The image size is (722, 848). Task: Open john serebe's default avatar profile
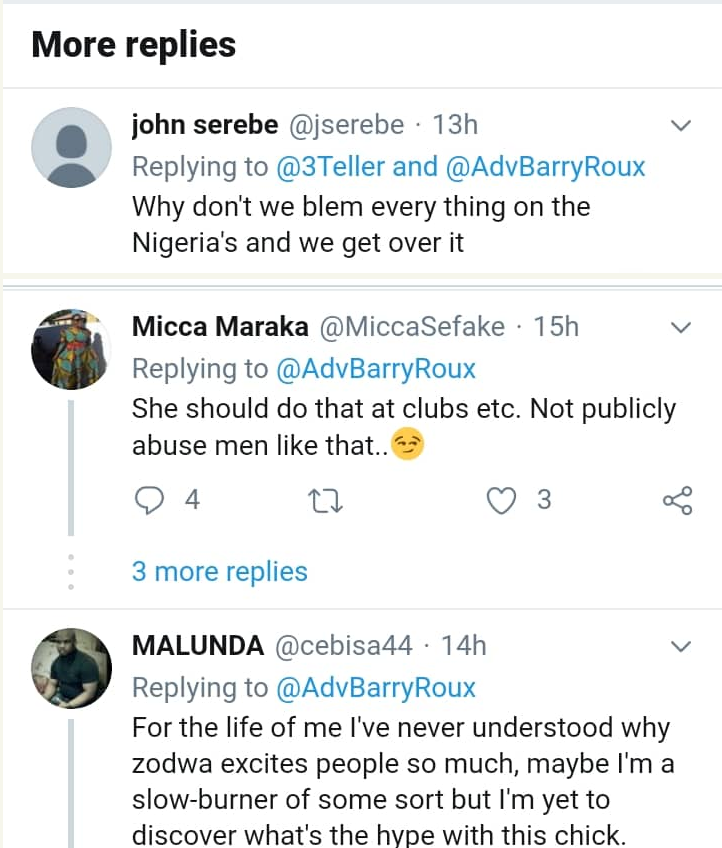[71, 147]
